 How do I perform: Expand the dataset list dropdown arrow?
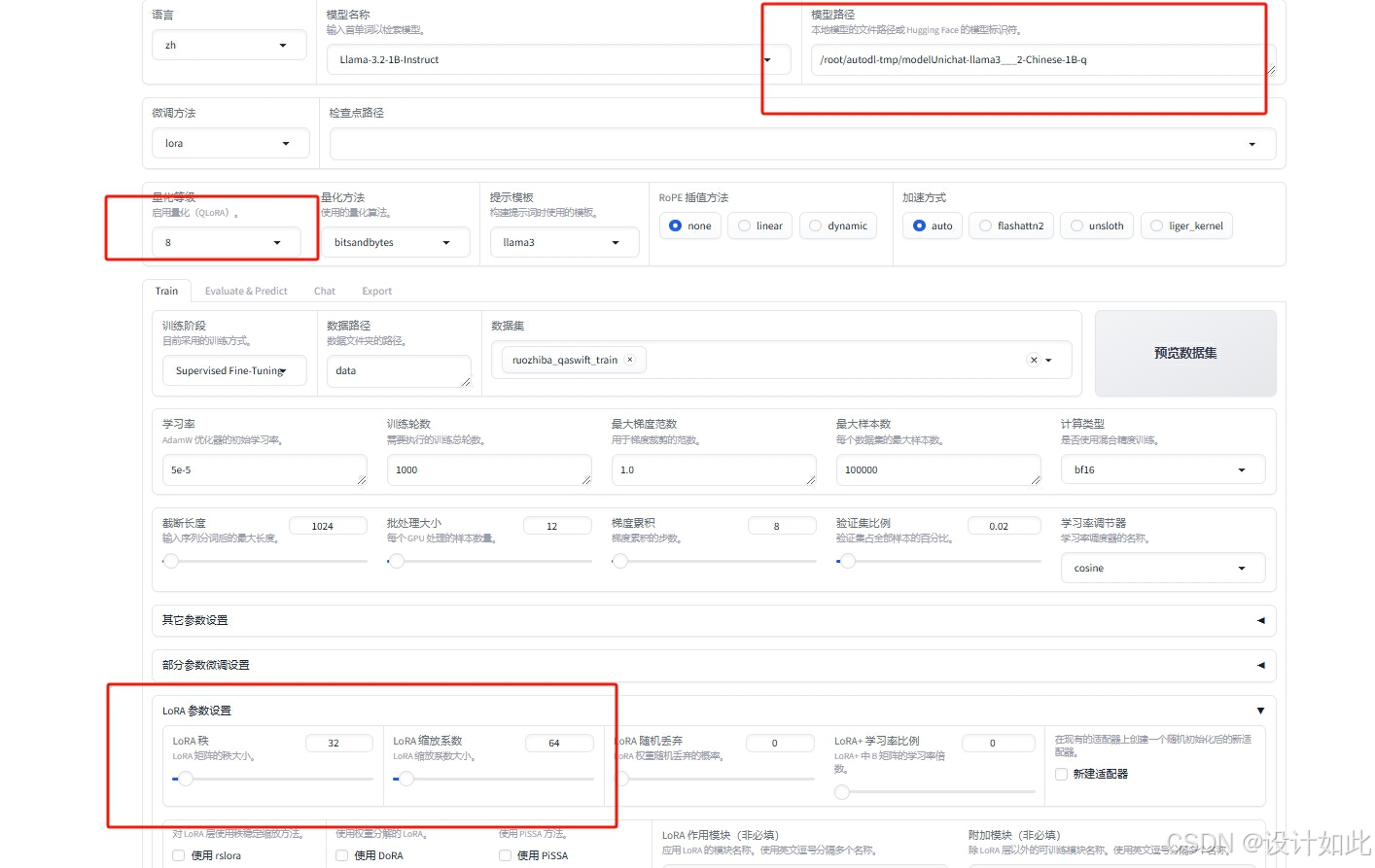[1048, 360]
